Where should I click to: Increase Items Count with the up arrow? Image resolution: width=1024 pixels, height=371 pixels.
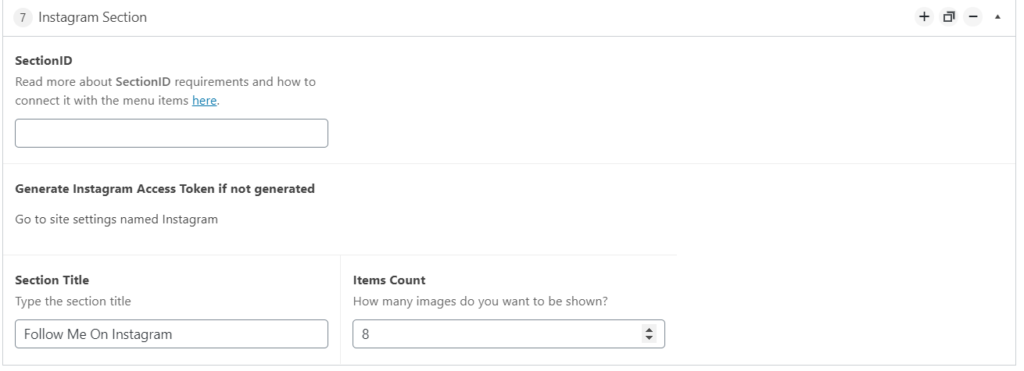click(648, 330)
